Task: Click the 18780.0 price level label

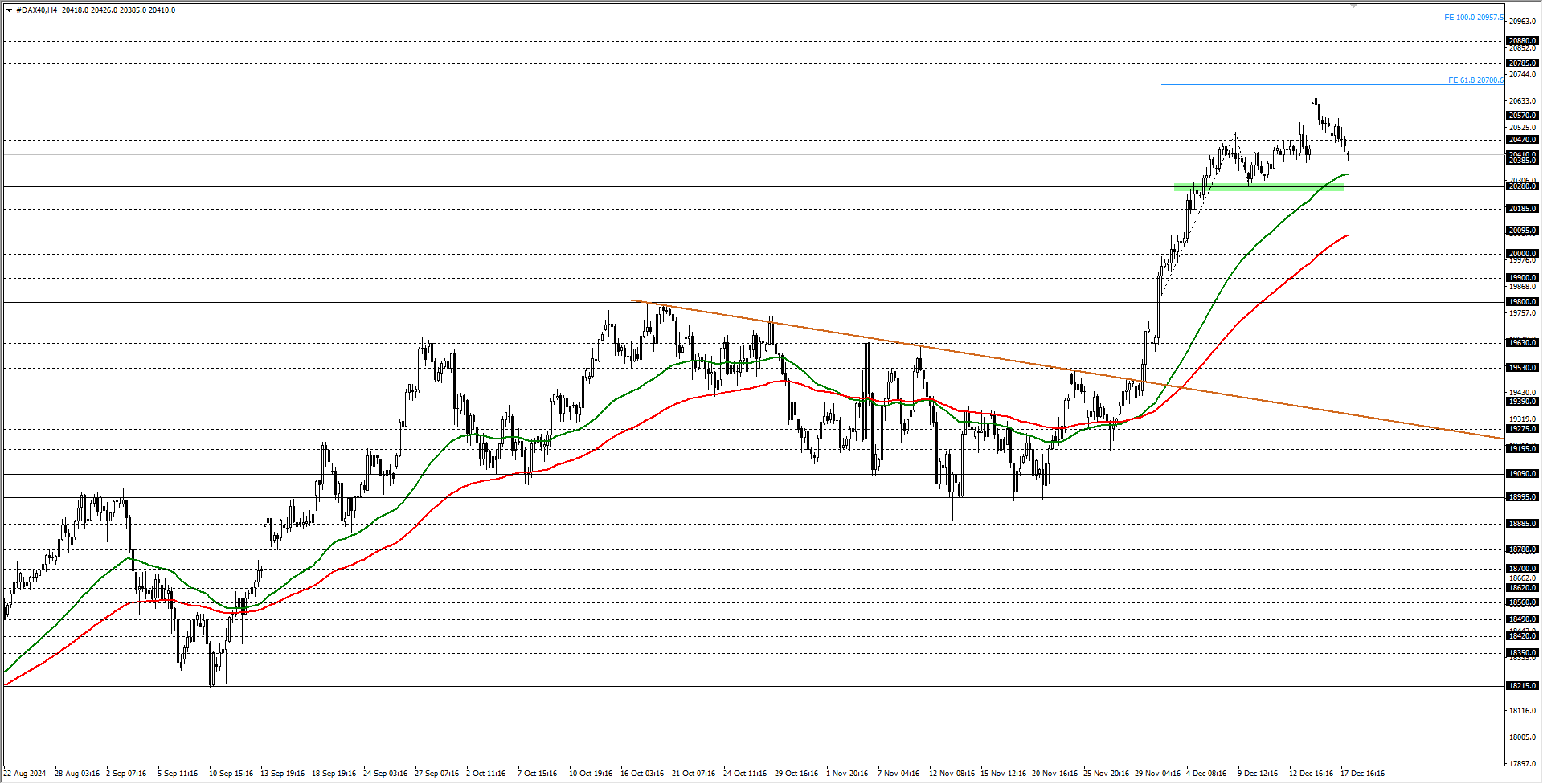Action: [x=1522, y=549]
